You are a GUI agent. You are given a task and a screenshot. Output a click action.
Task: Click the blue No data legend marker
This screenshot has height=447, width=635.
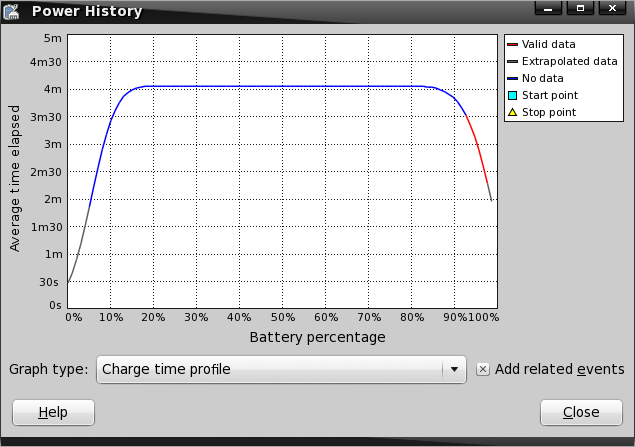point(512,78)
